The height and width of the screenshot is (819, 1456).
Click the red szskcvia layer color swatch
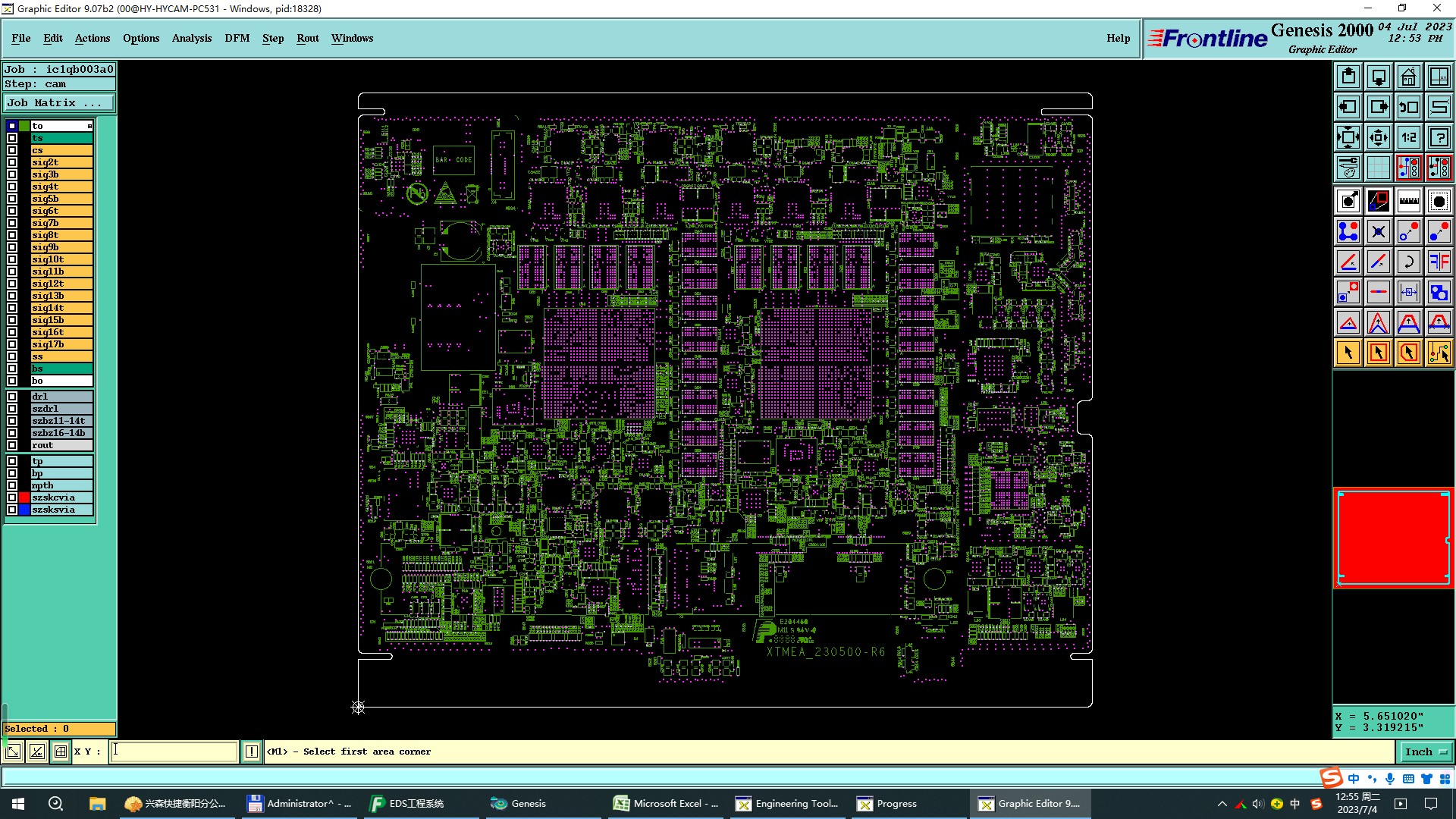coord(24,497)
